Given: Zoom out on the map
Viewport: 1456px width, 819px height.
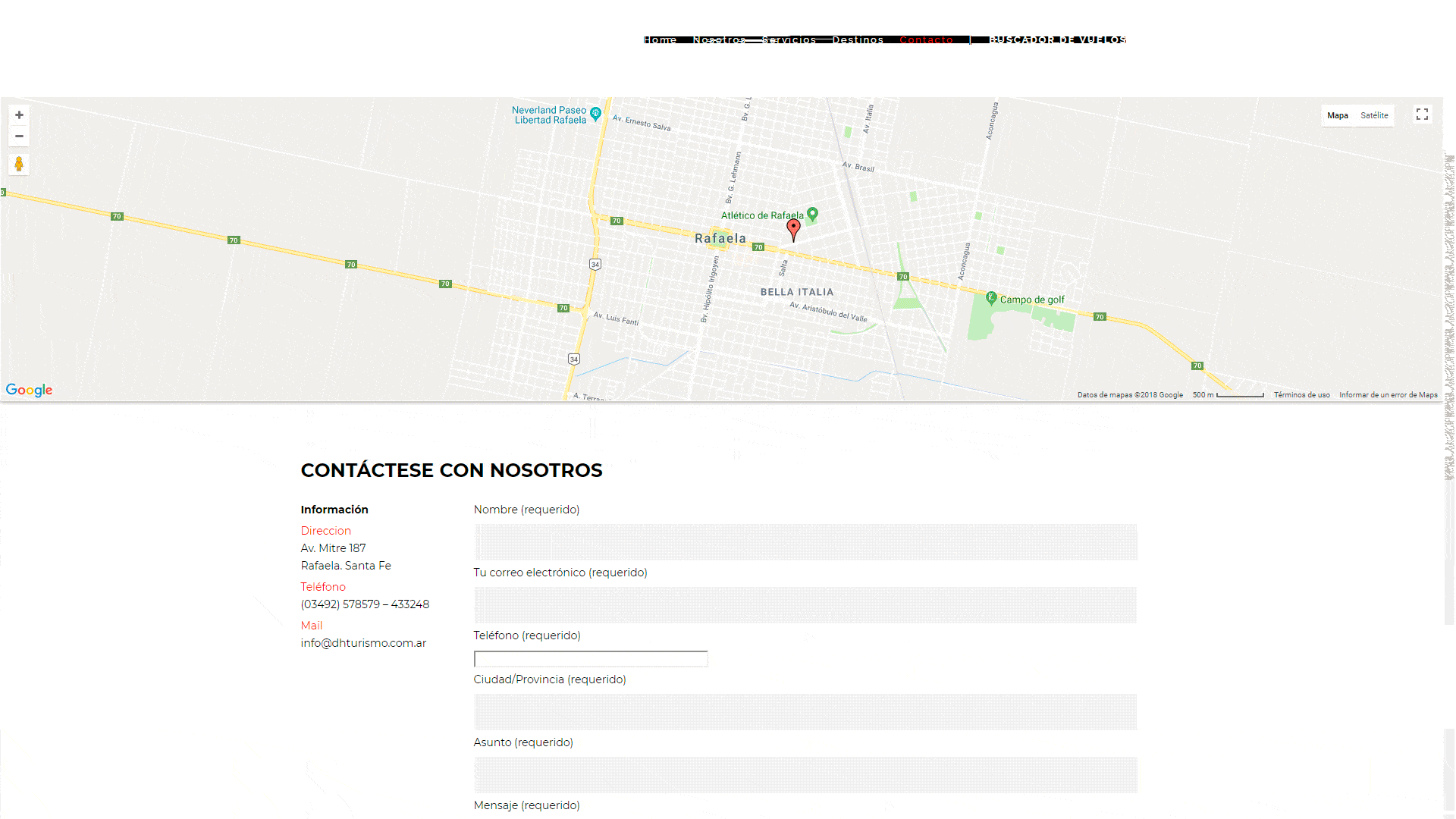Looking at the screenshot, I should coord(19,136).
